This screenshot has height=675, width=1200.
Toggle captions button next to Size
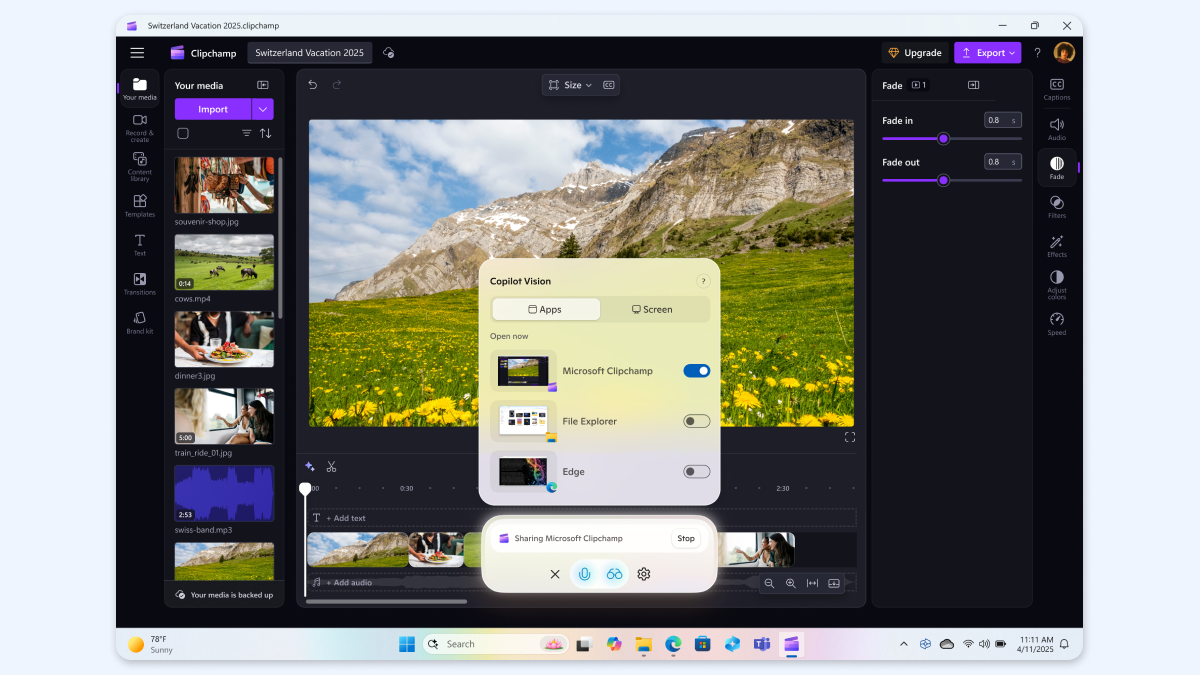[x=608, y=85]
